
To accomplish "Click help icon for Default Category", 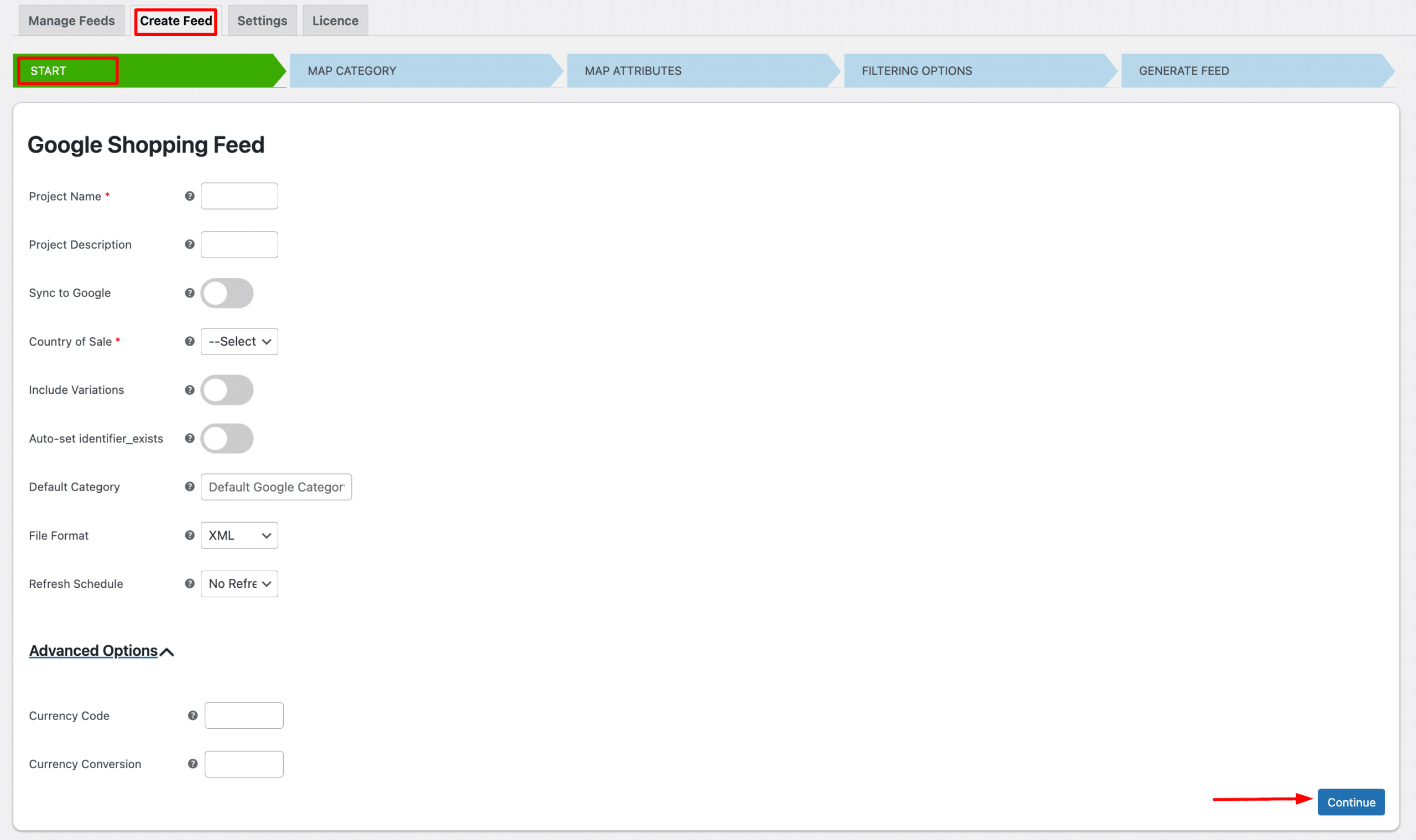I will (190, 486).
